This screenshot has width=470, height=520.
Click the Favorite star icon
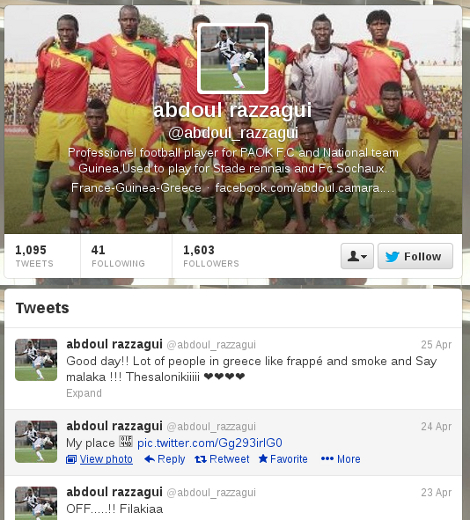coord(263,459)
